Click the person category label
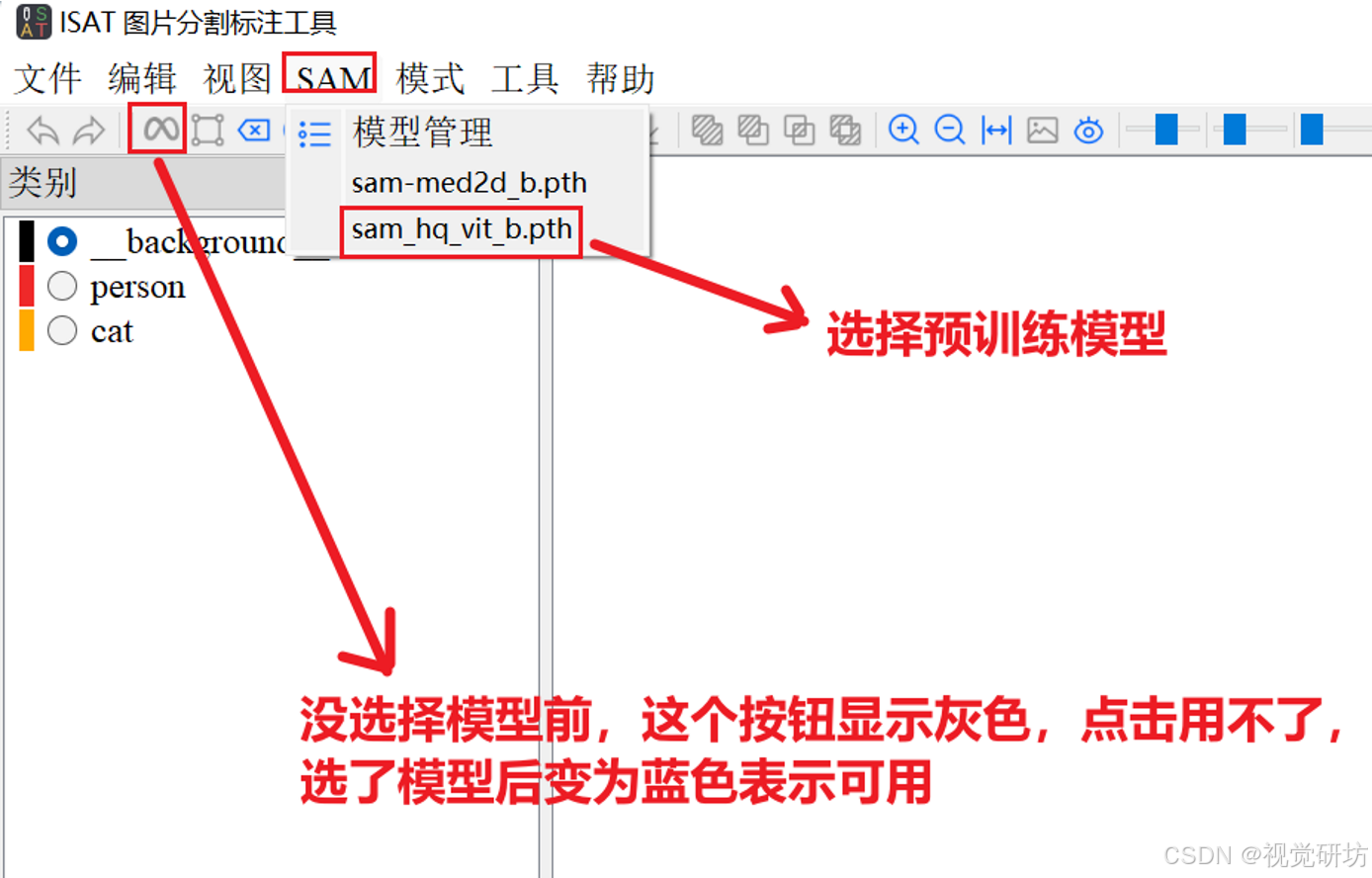The image size is (1372, 878). coord(137,287)
